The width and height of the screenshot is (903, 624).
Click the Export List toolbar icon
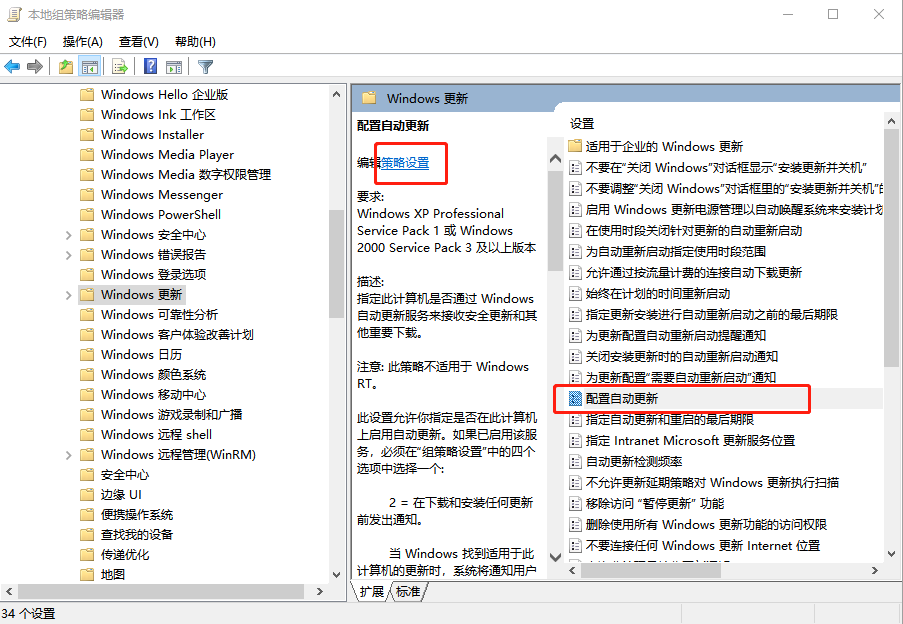[119, 67]
